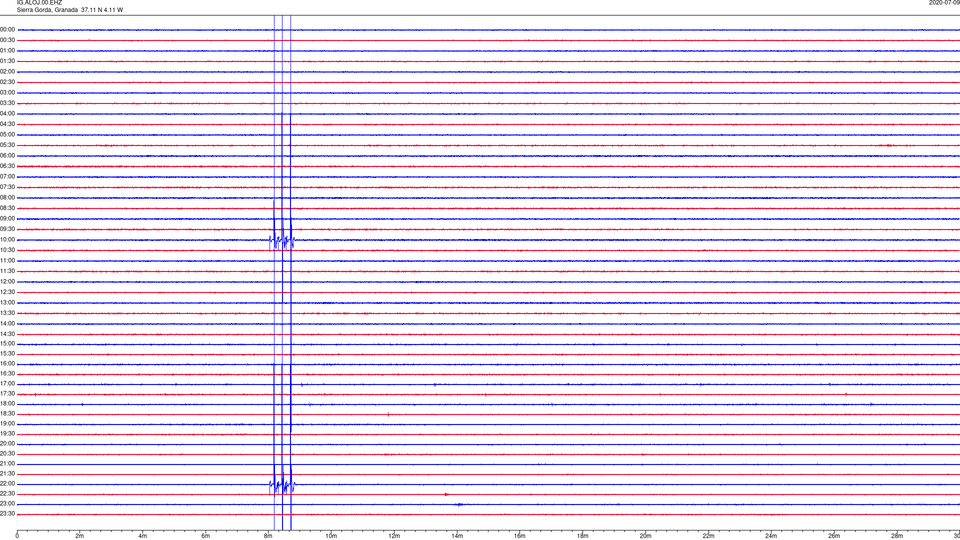Screen dimensions: 960x540
Task: Click the 18m tick label on time axis
Action: [x=582, y=536]
